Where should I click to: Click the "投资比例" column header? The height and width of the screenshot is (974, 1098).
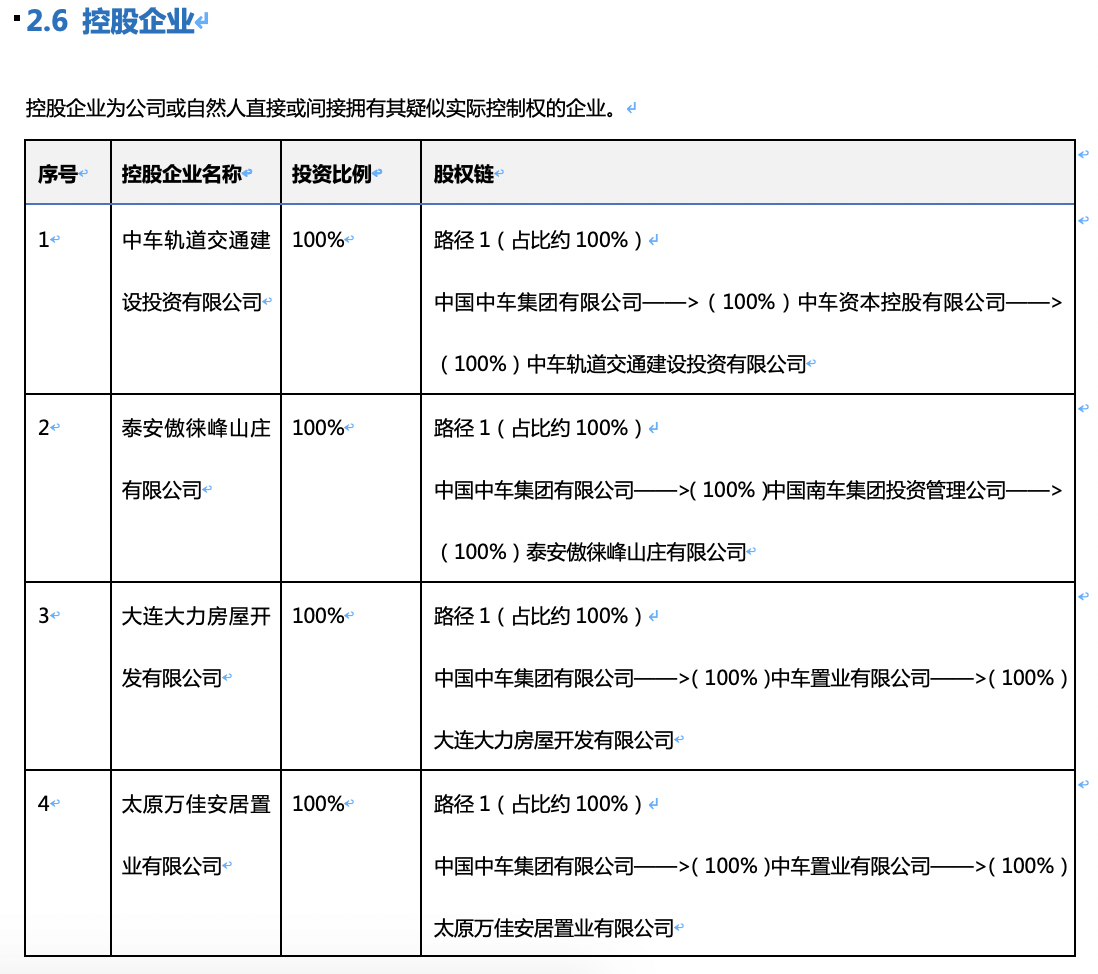pos(332,174)
